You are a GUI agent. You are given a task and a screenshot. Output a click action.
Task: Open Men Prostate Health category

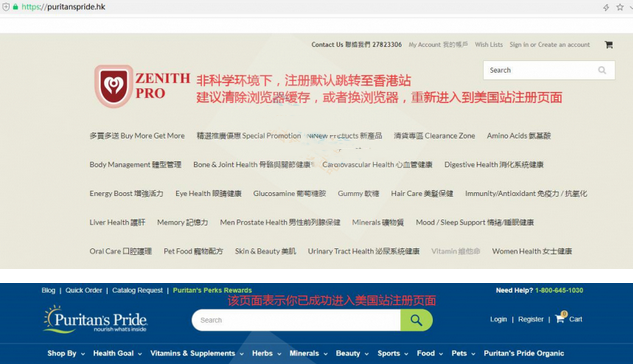[280, 222]
